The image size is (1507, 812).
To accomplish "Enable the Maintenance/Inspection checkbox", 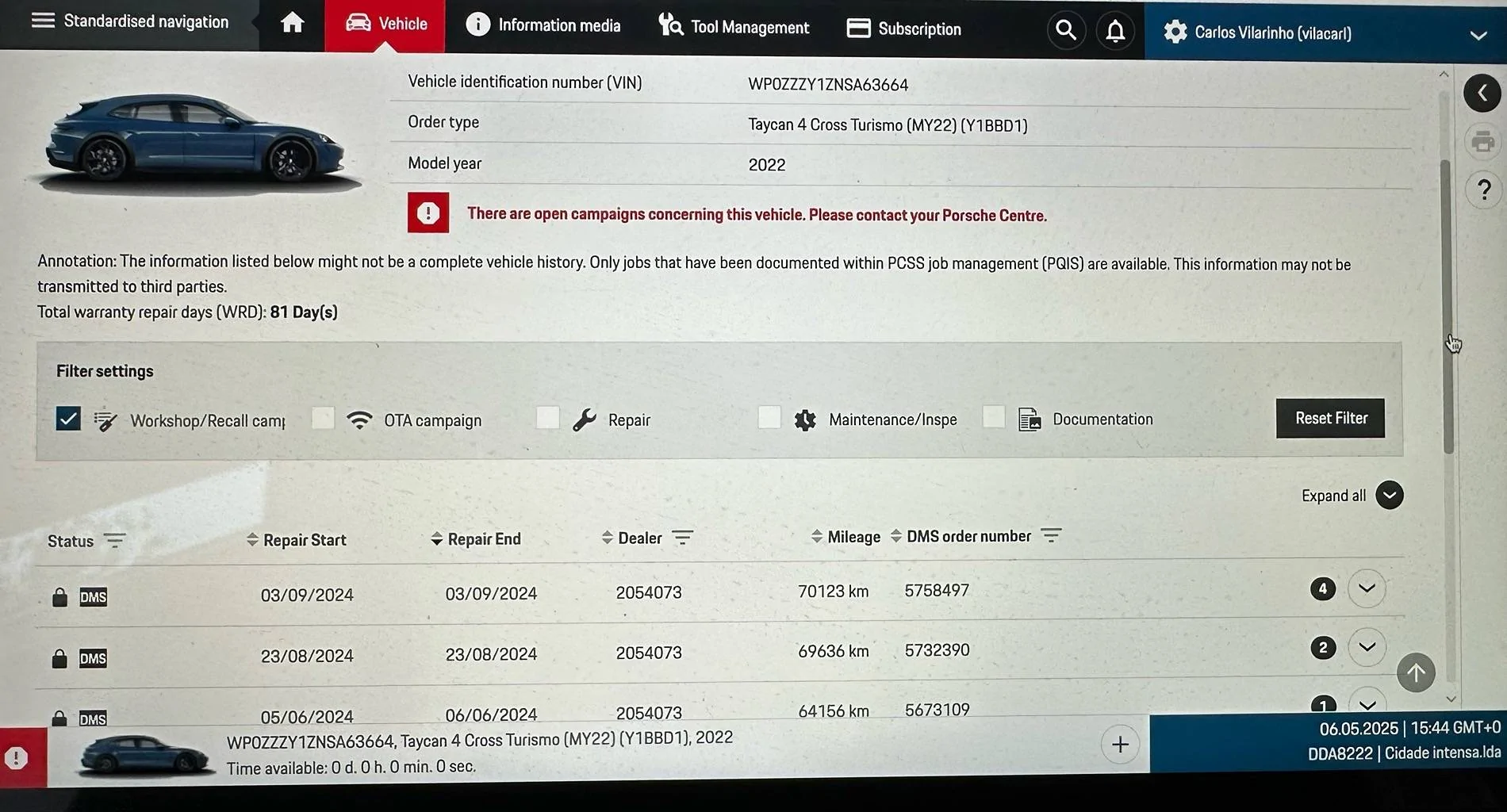I will (x=769, y=417).
